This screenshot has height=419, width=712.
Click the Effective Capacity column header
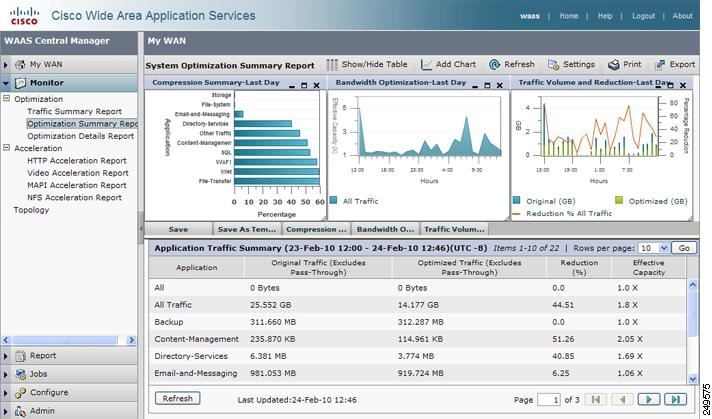pos(648,268)
